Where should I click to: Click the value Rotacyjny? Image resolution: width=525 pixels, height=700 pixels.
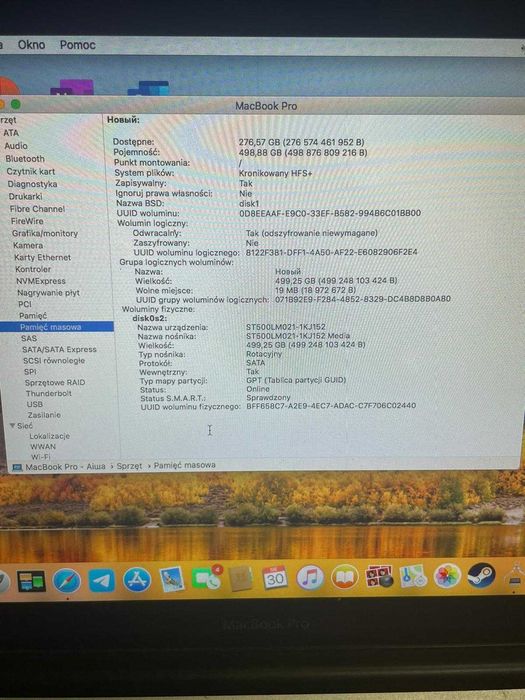coord(264,354)
